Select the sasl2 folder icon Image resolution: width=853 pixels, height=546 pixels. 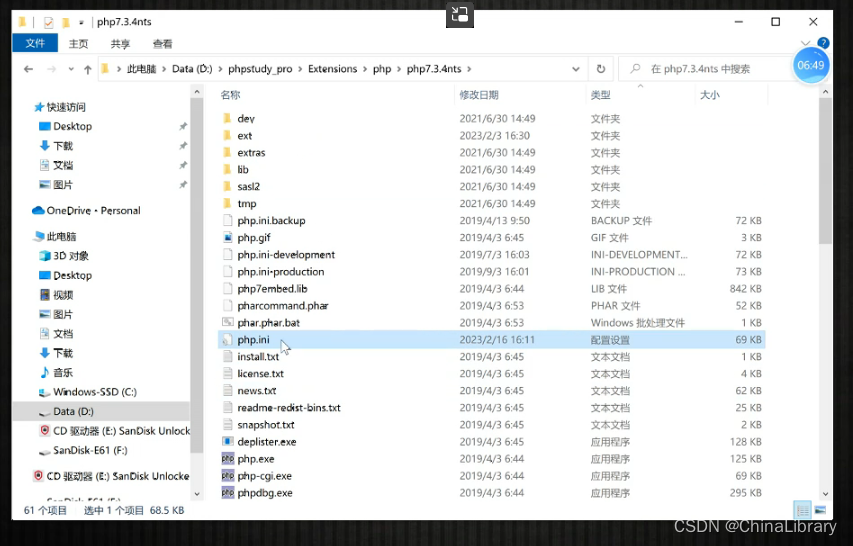click(227, 187)
